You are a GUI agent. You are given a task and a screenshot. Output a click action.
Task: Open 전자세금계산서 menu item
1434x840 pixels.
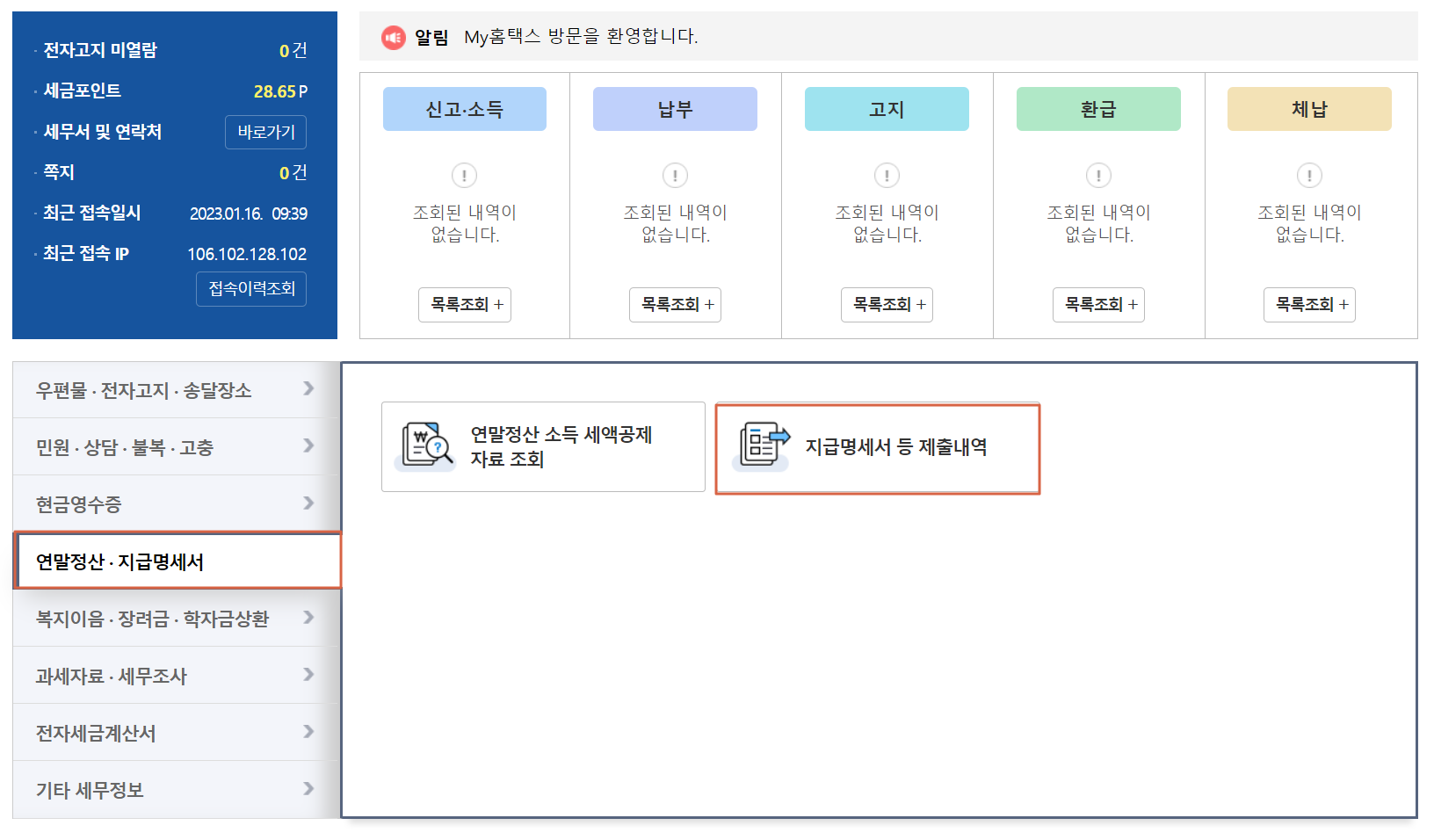(x=176, y=733)
